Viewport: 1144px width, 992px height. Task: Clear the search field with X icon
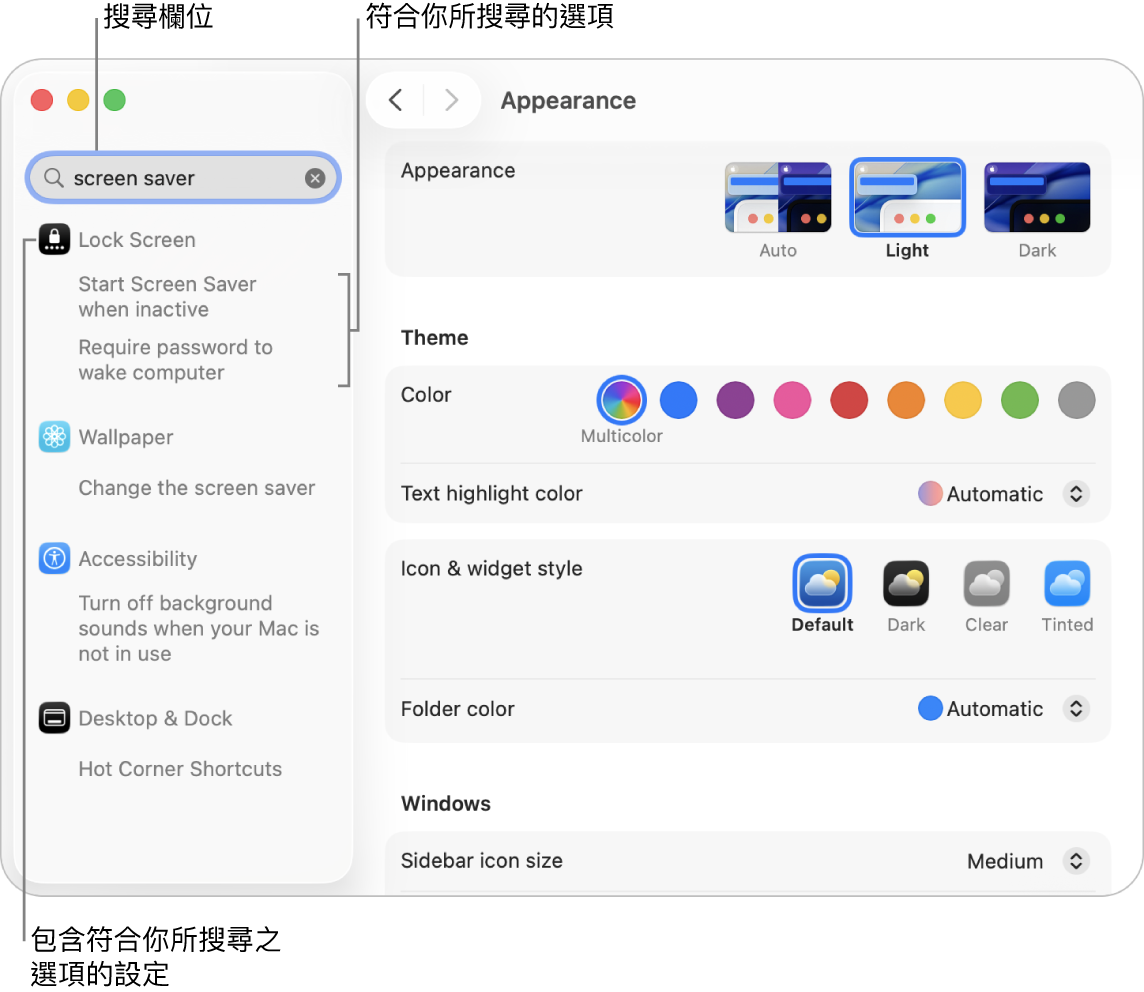click(x=315, y=178)
